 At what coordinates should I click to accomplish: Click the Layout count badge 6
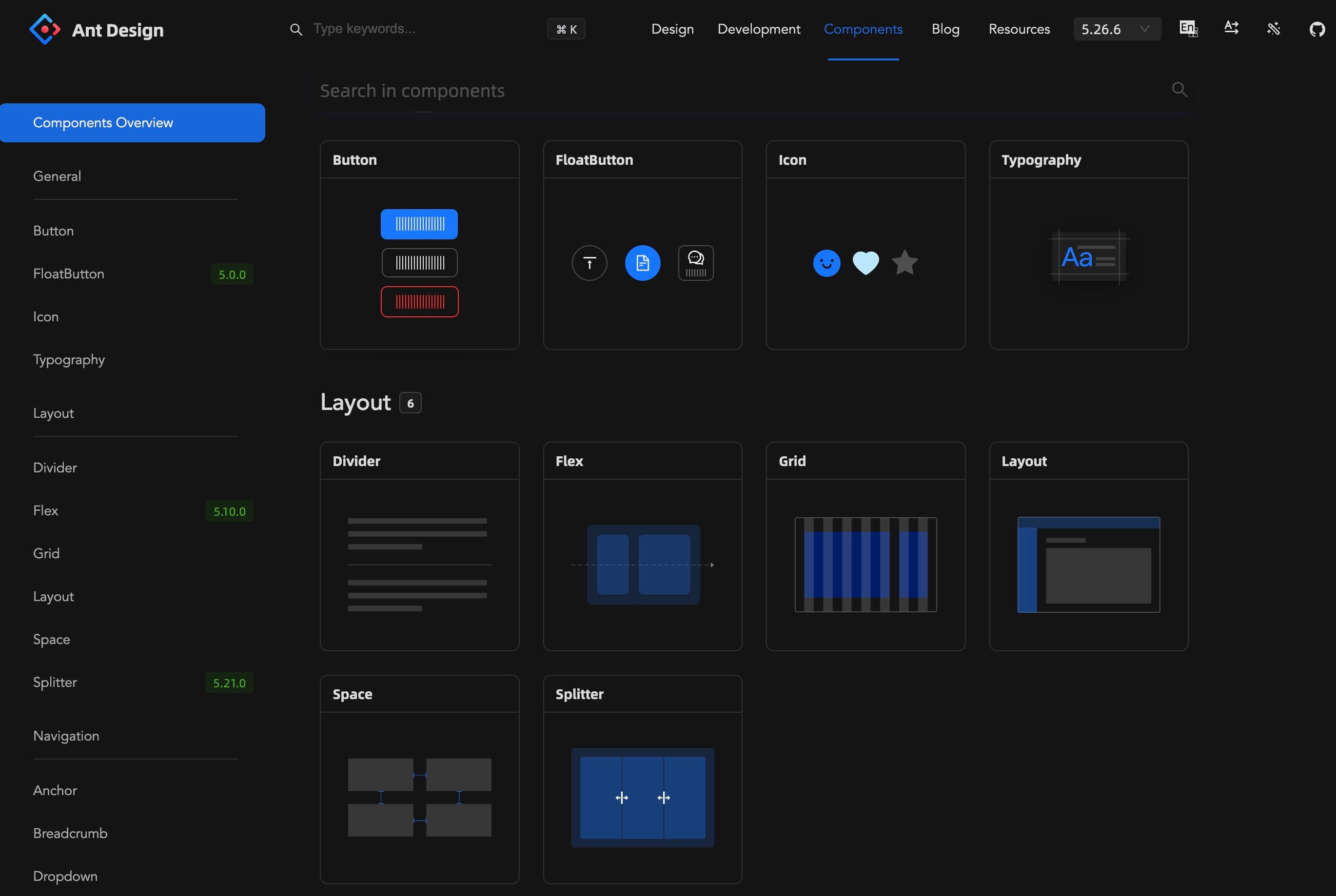(410, 403)
